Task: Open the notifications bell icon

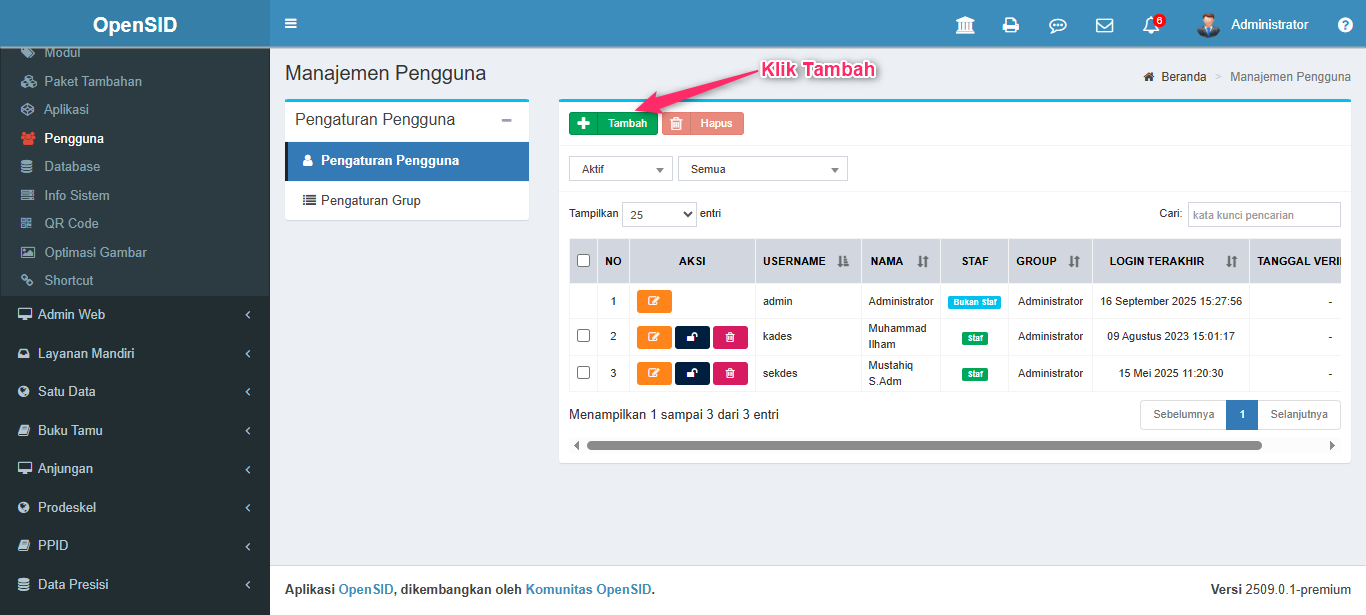Action: (1151, 26)
